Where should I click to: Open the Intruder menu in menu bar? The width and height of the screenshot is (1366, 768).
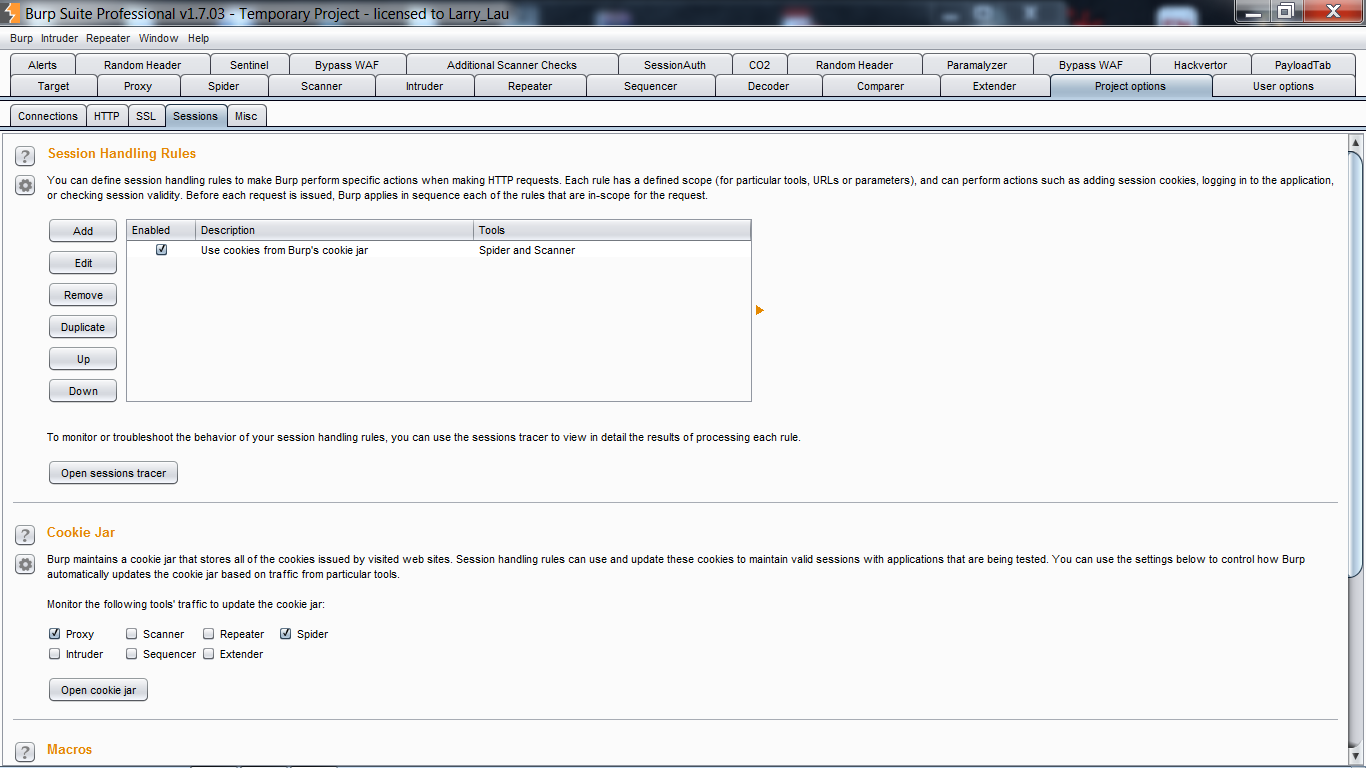tap(59, 38)
